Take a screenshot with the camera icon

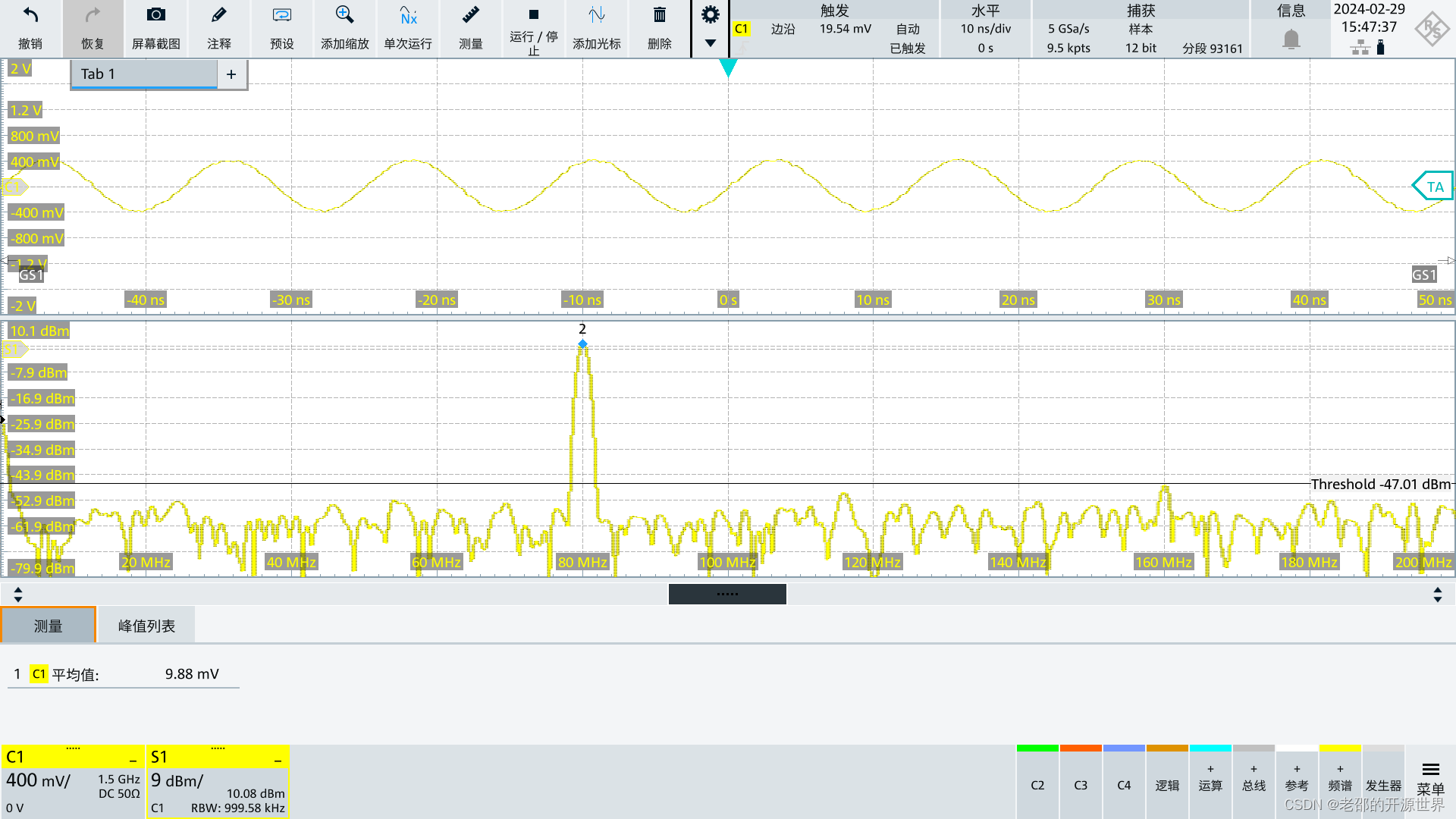click(155, 15)
